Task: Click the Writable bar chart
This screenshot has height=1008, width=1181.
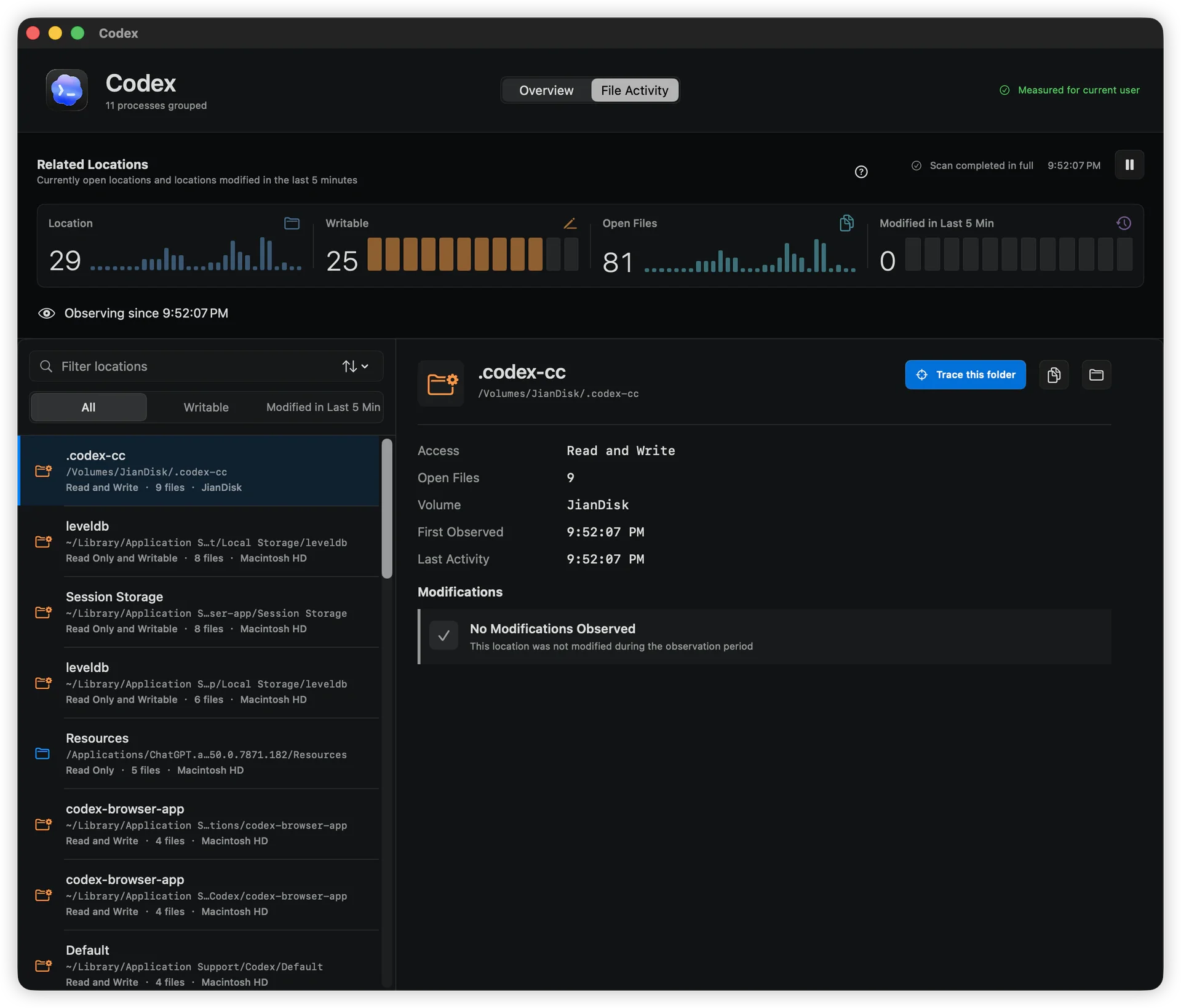Action: 472,254
